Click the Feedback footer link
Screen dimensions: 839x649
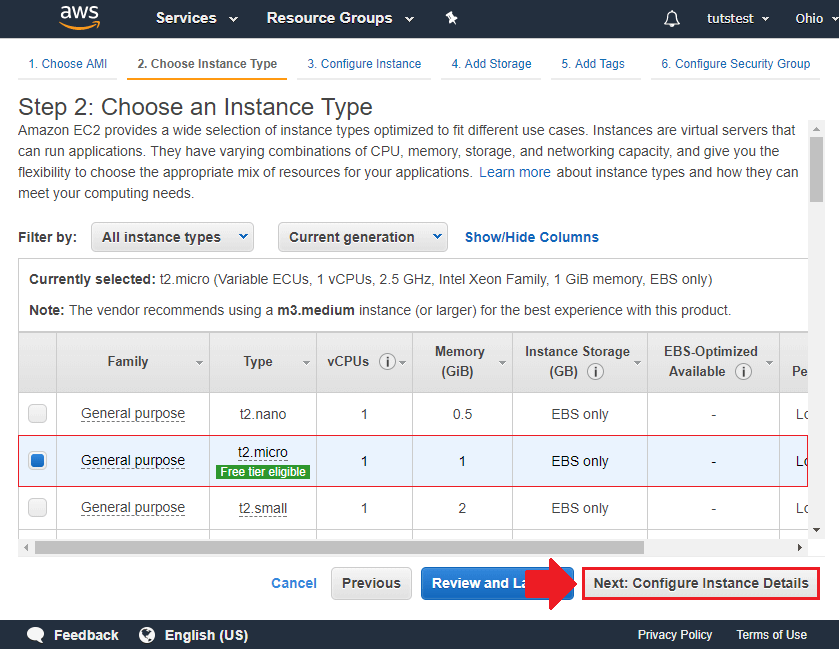86,635
